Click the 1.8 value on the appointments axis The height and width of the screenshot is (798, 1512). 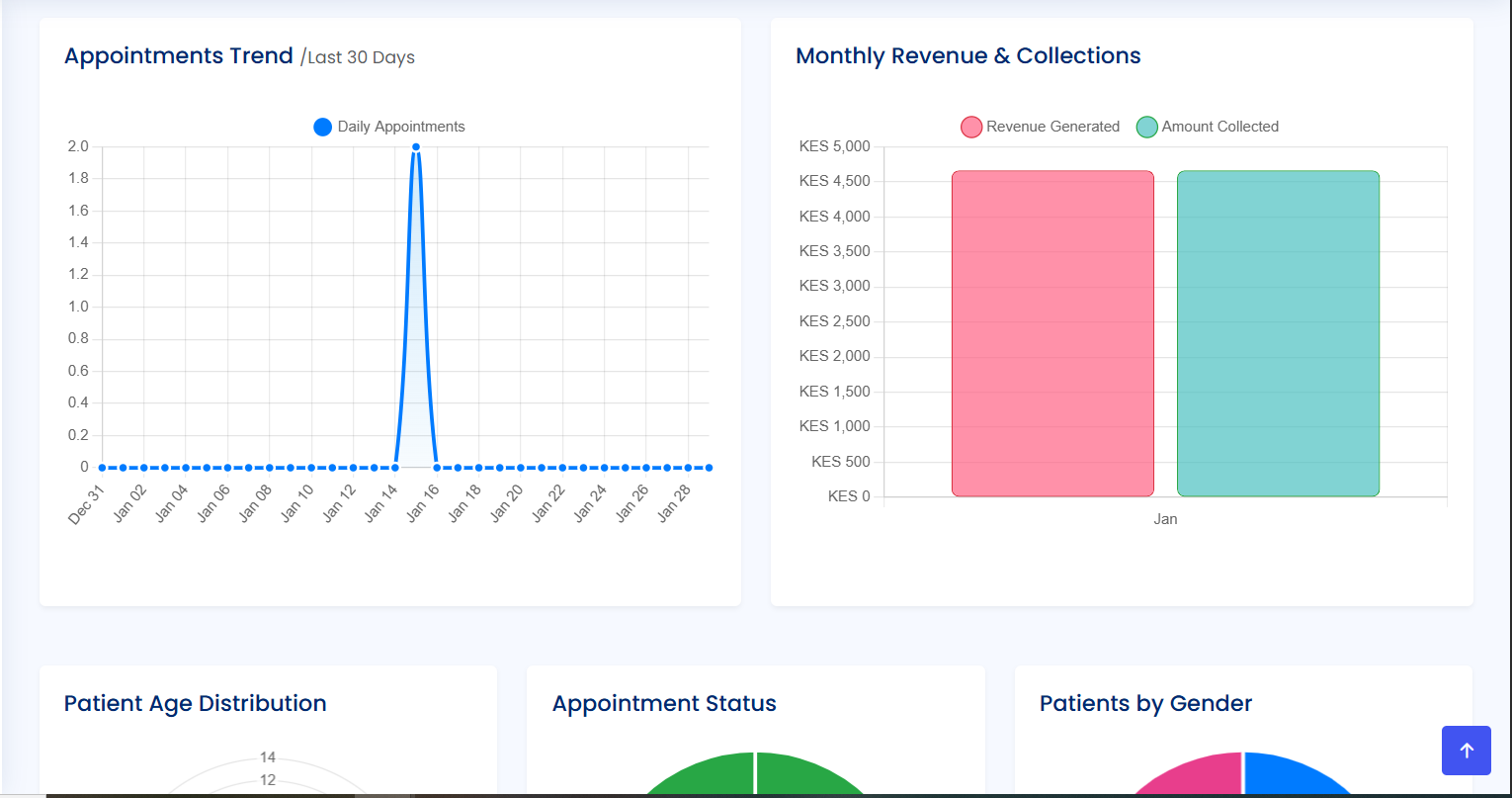[78, 179]
